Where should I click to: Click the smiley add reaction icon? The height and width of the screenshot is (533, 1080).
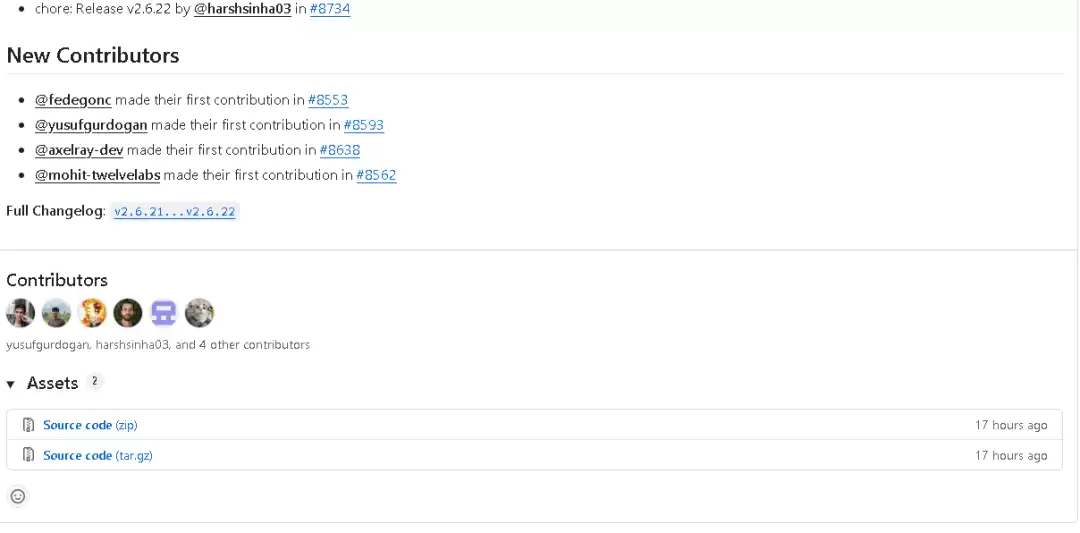click(18, 496)
